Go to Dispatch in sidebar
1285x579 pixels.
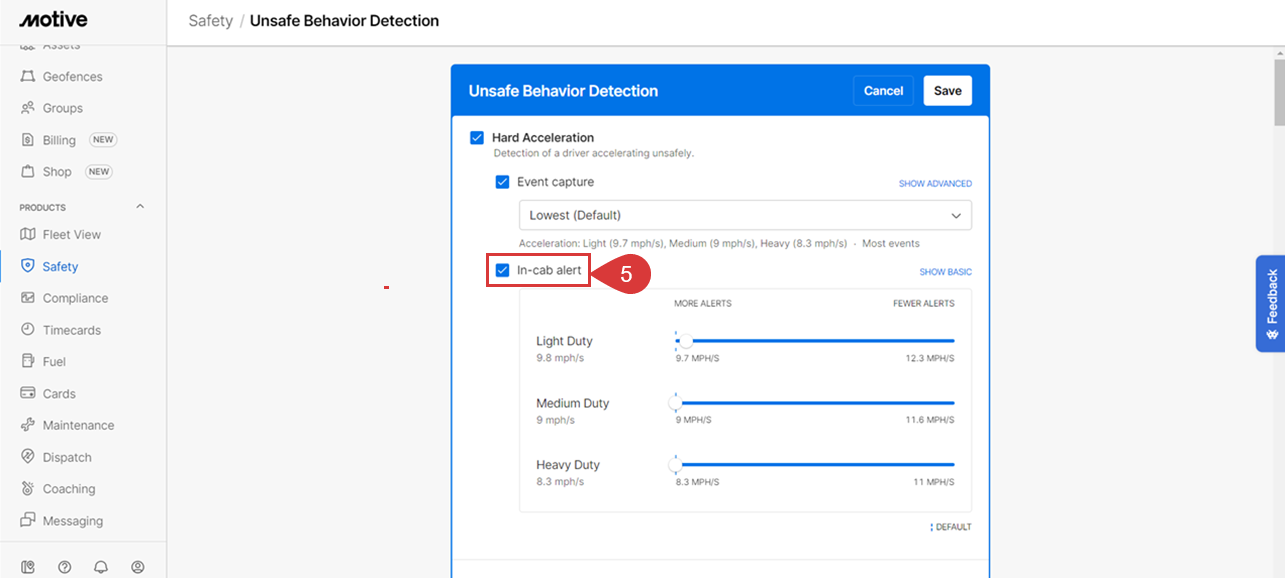pos(67,458)
